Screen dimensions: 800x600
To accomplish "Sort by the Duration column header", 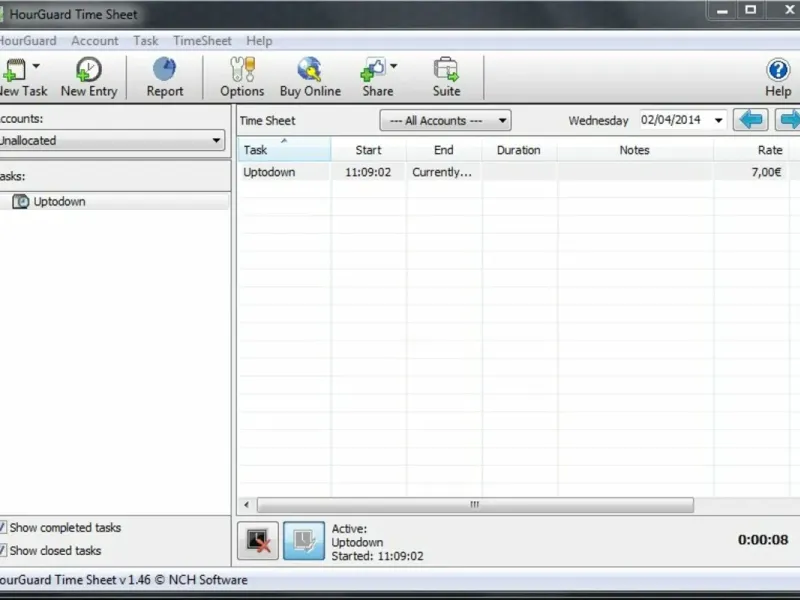I will click(519, 150).
